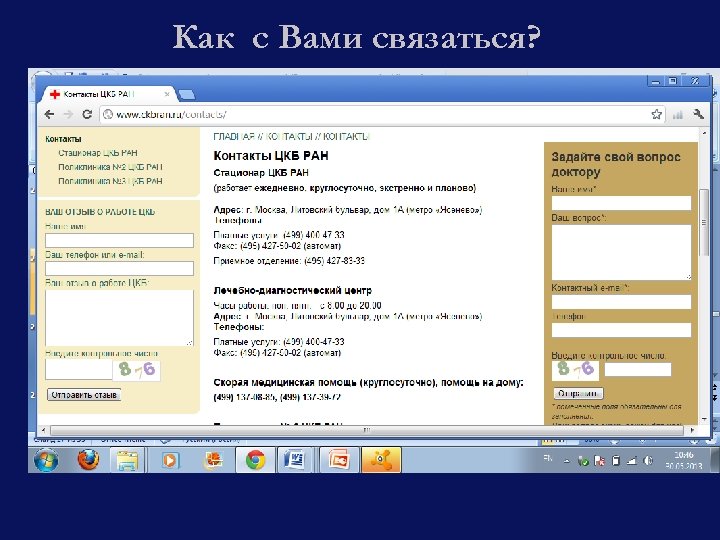Click the taskbar clock showing 10:46

[684, 460]
